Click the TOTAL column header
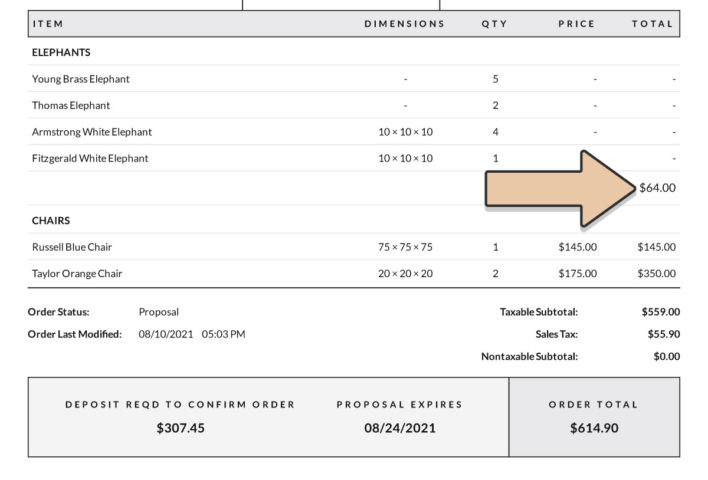This screenshot has width=708, height=480. coord(652,24)
